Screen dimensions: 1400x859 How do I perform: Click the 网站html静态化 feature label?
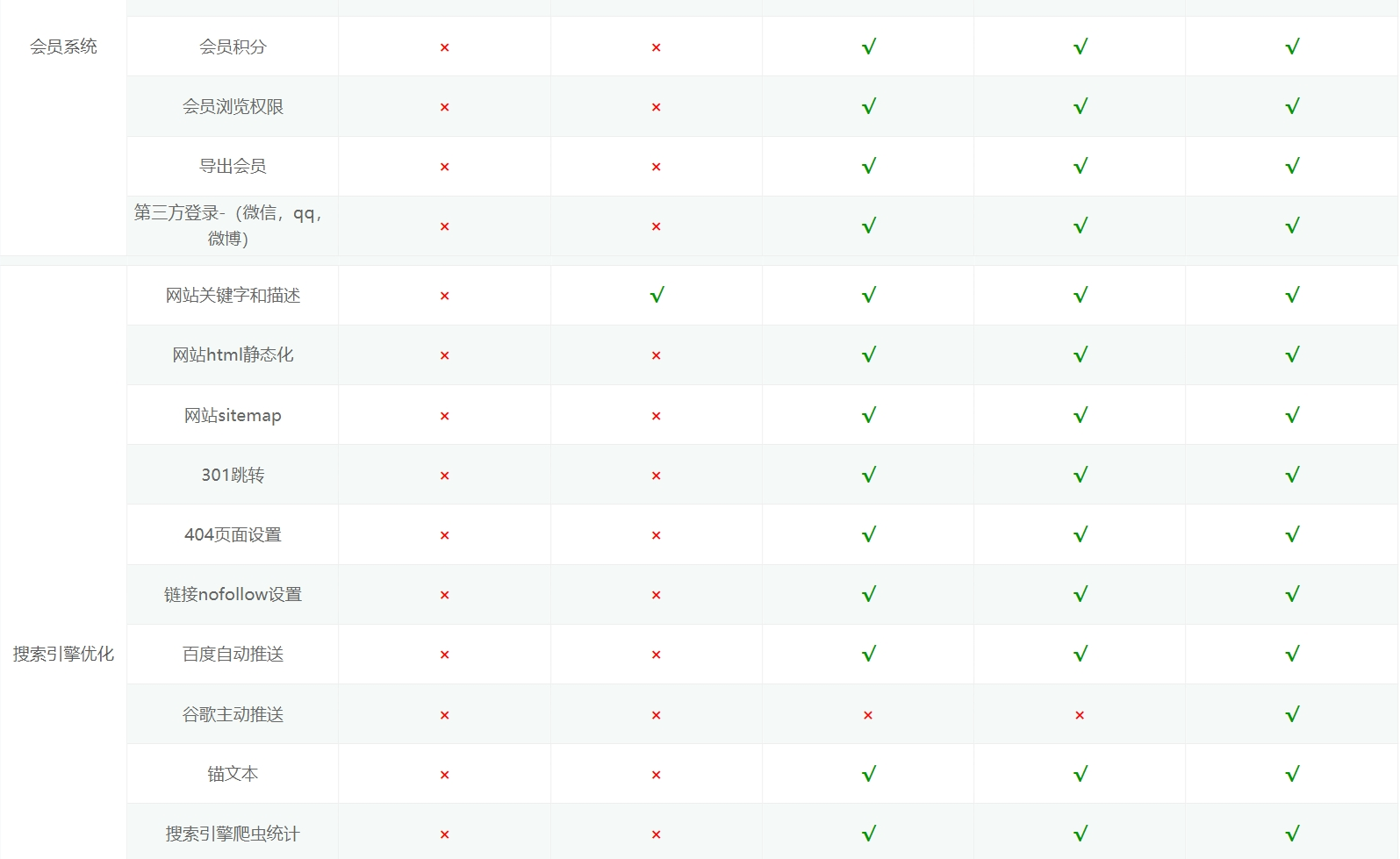coord(233,355)
